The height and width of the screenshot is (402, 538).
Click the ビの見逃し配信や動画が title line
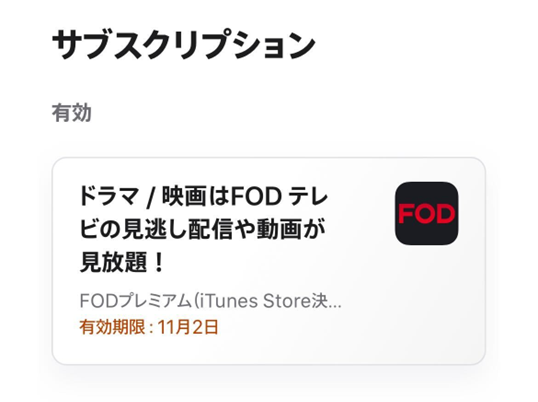click(202, 229)
